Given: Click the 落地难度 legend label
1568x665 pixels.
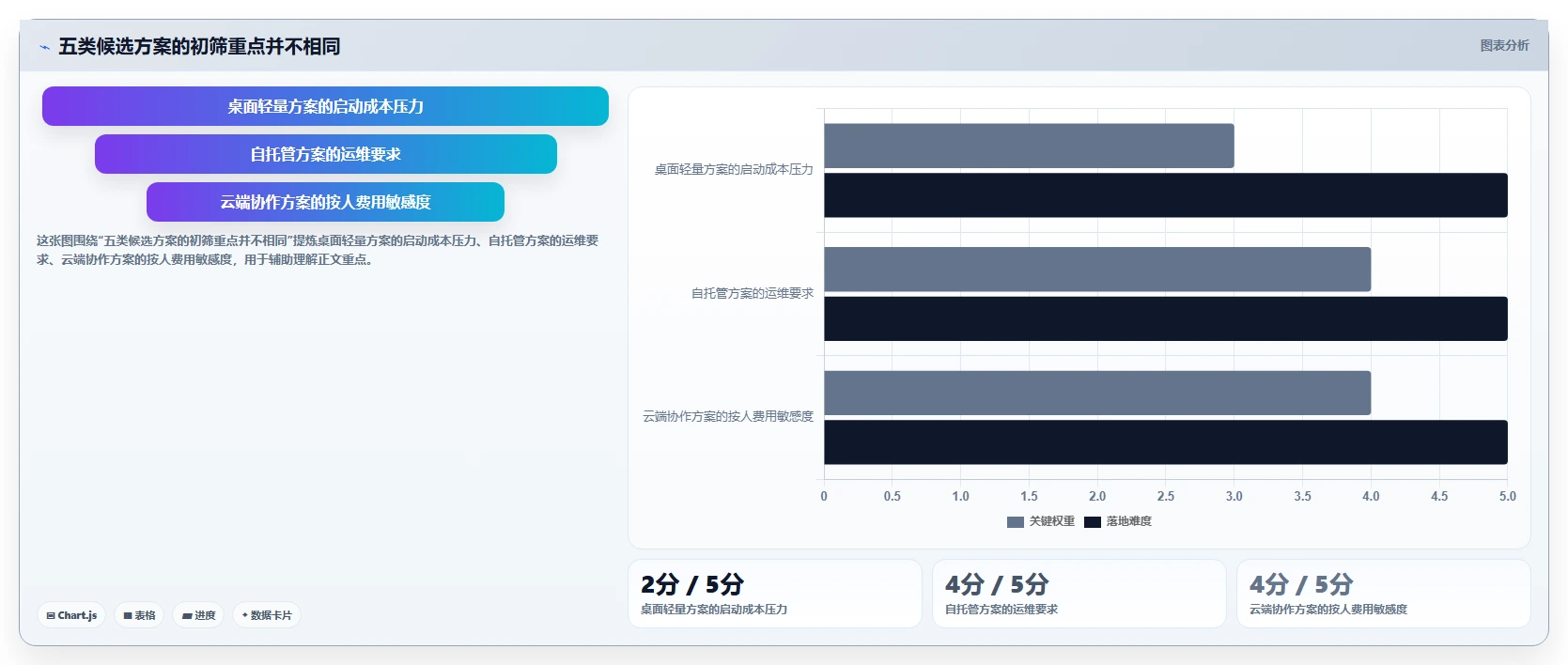Looking at the screenshot, I should click(1128, 521).
